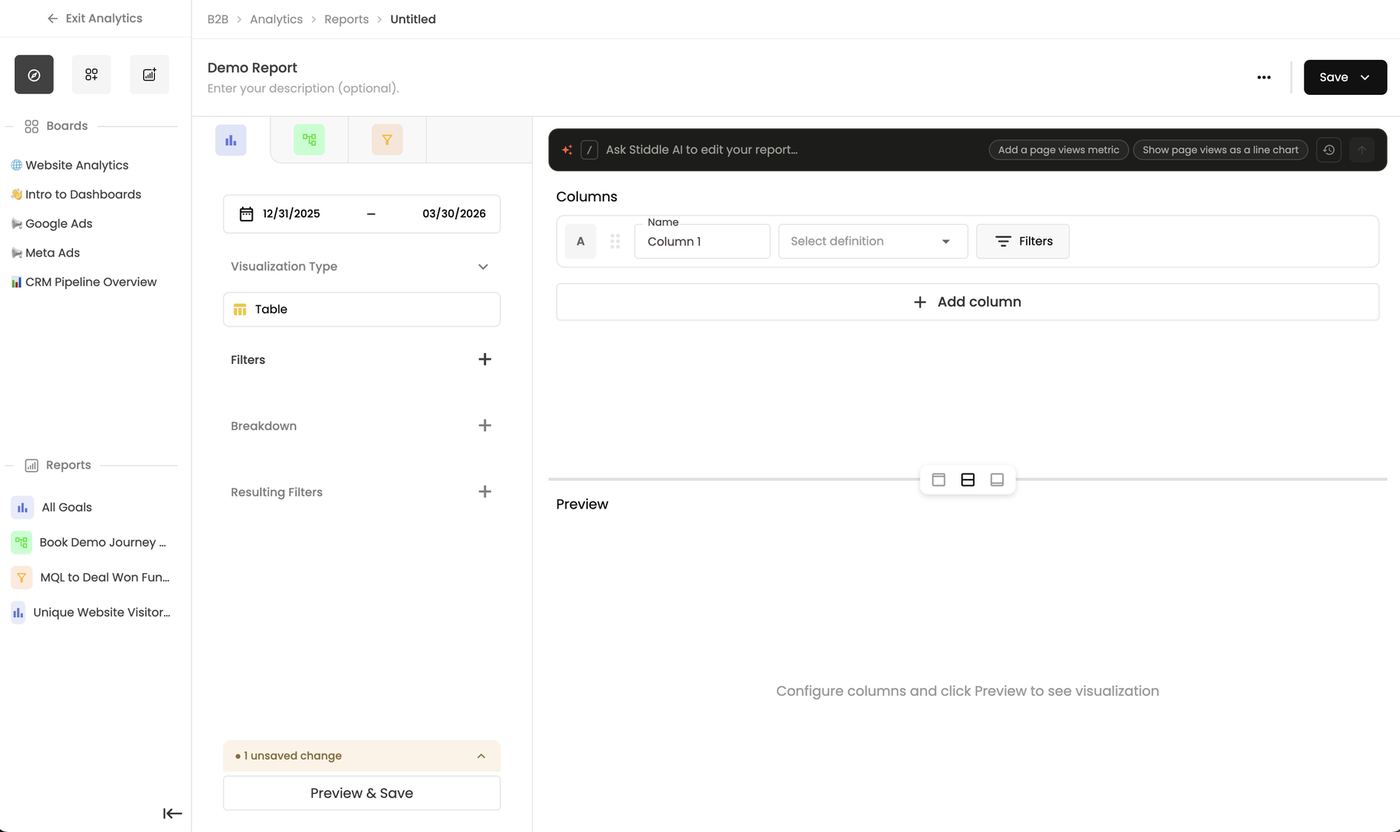
Task: Select the Table visualization option
Action: (361, 309)
